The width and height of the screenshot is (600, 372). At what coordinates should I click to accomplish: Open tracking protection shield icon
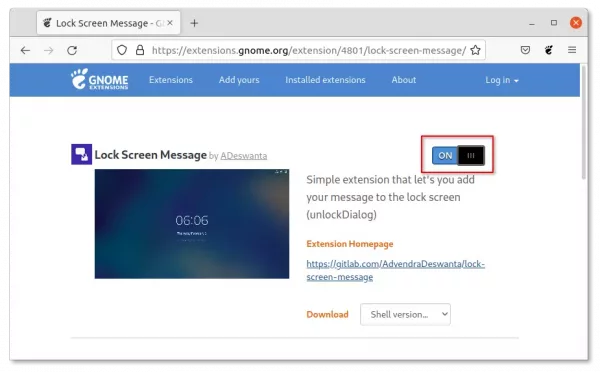(x=122, y=50)
